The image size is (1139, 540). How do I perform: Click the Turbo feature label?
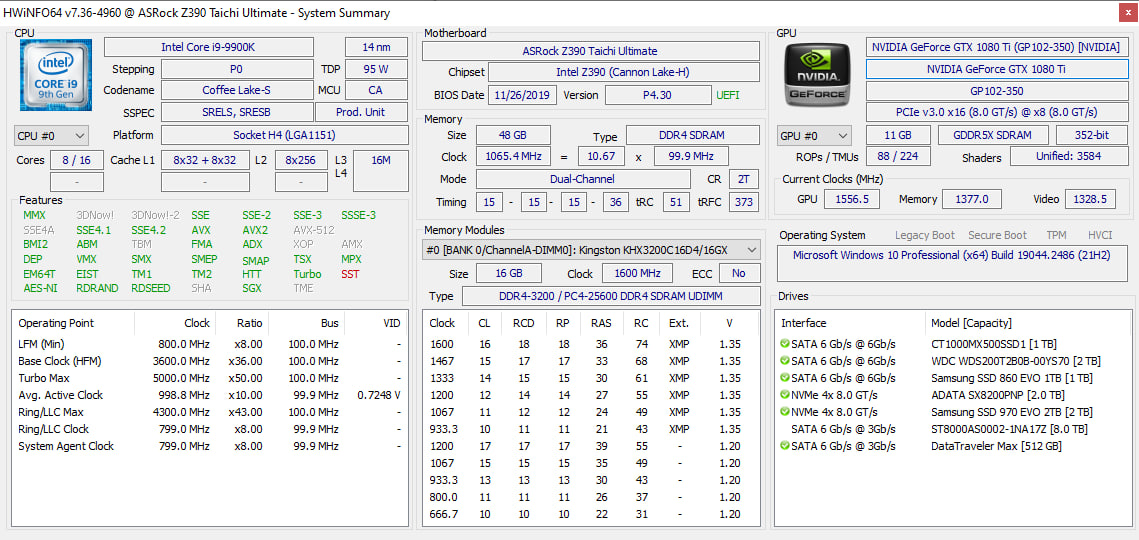click(x=307, y=274)
